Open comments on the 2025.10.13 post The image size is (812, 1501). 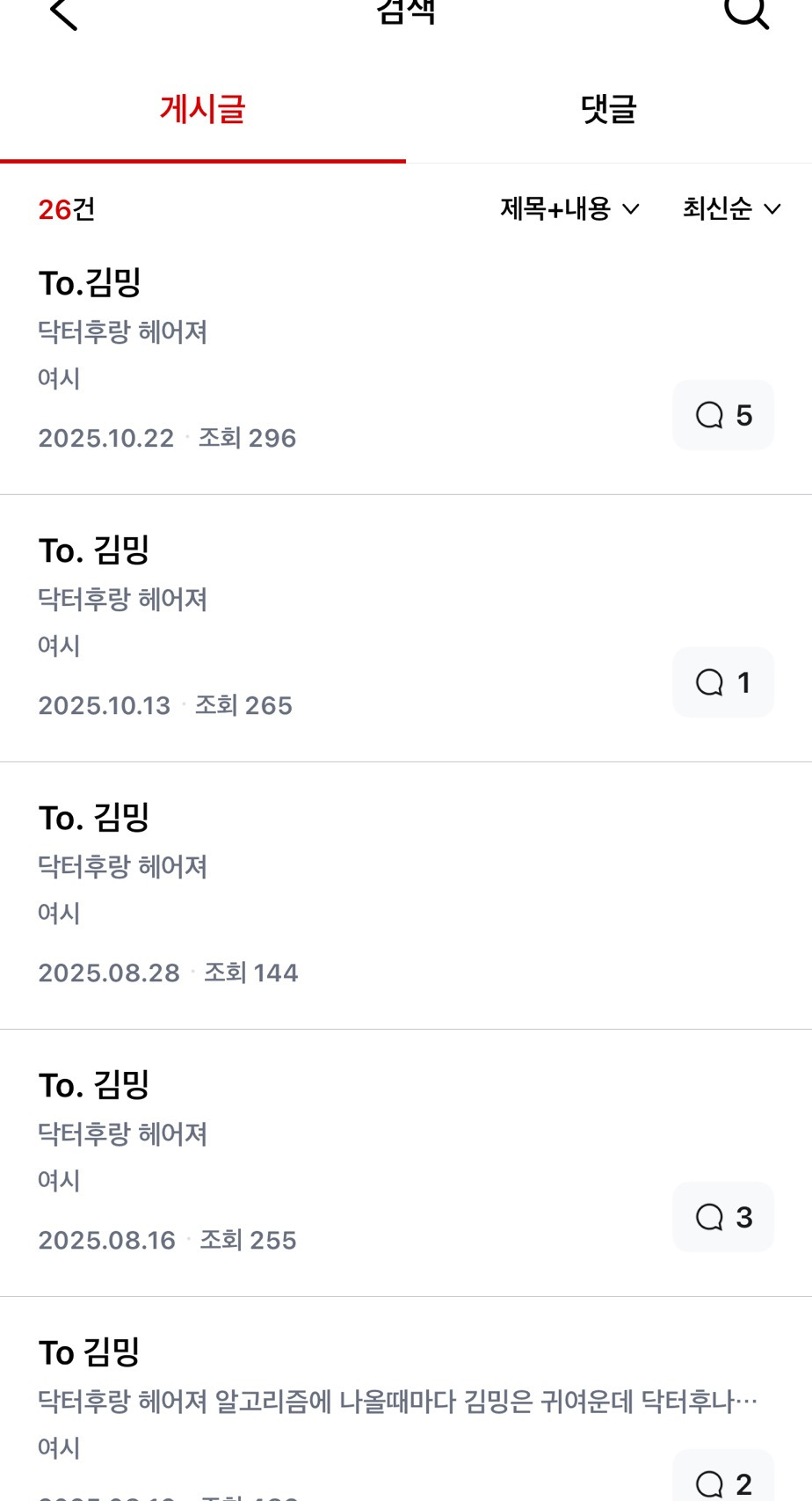point(723,682)
